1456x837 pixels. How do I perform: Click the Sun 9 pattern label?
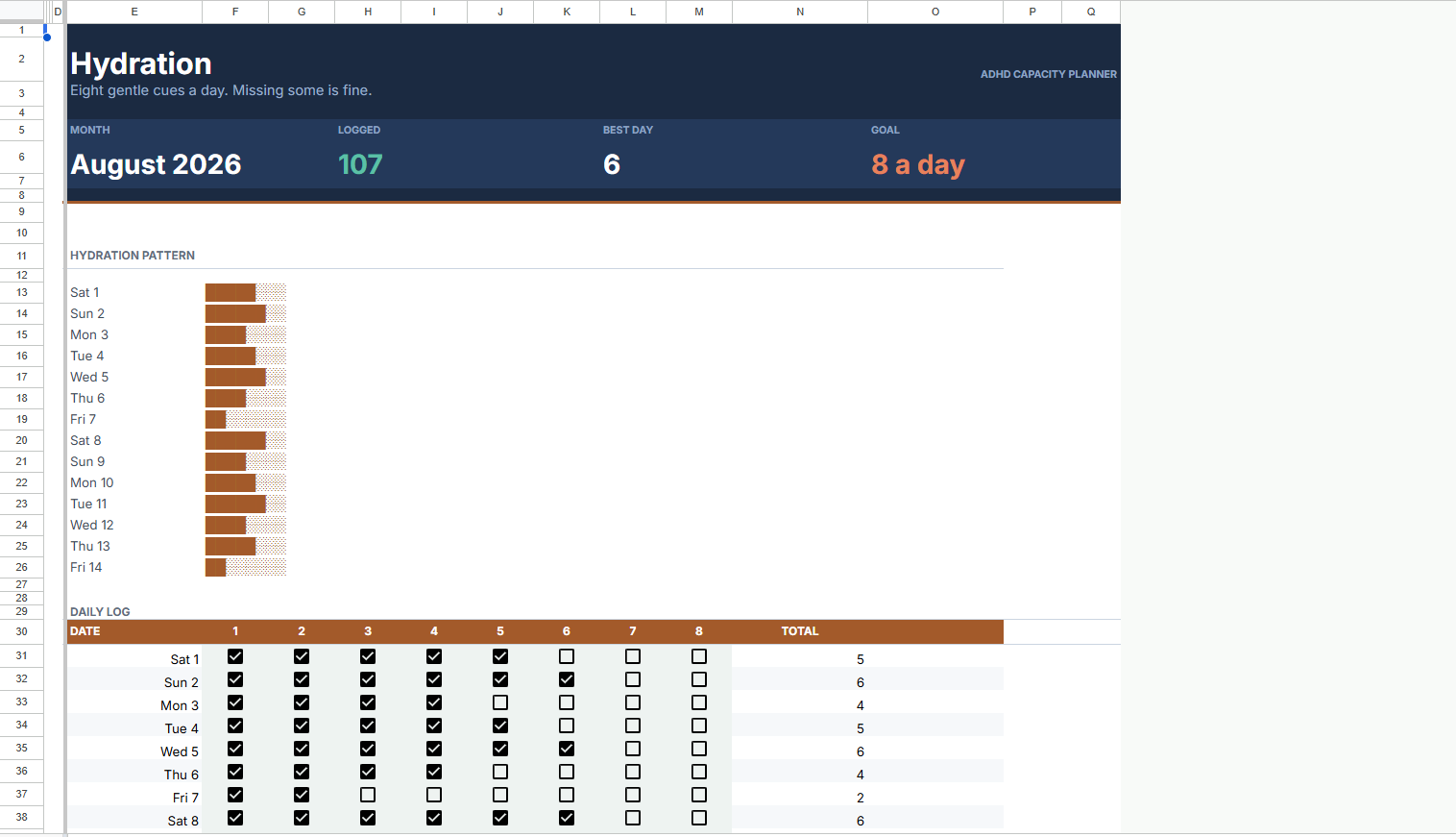coord(87,461)
